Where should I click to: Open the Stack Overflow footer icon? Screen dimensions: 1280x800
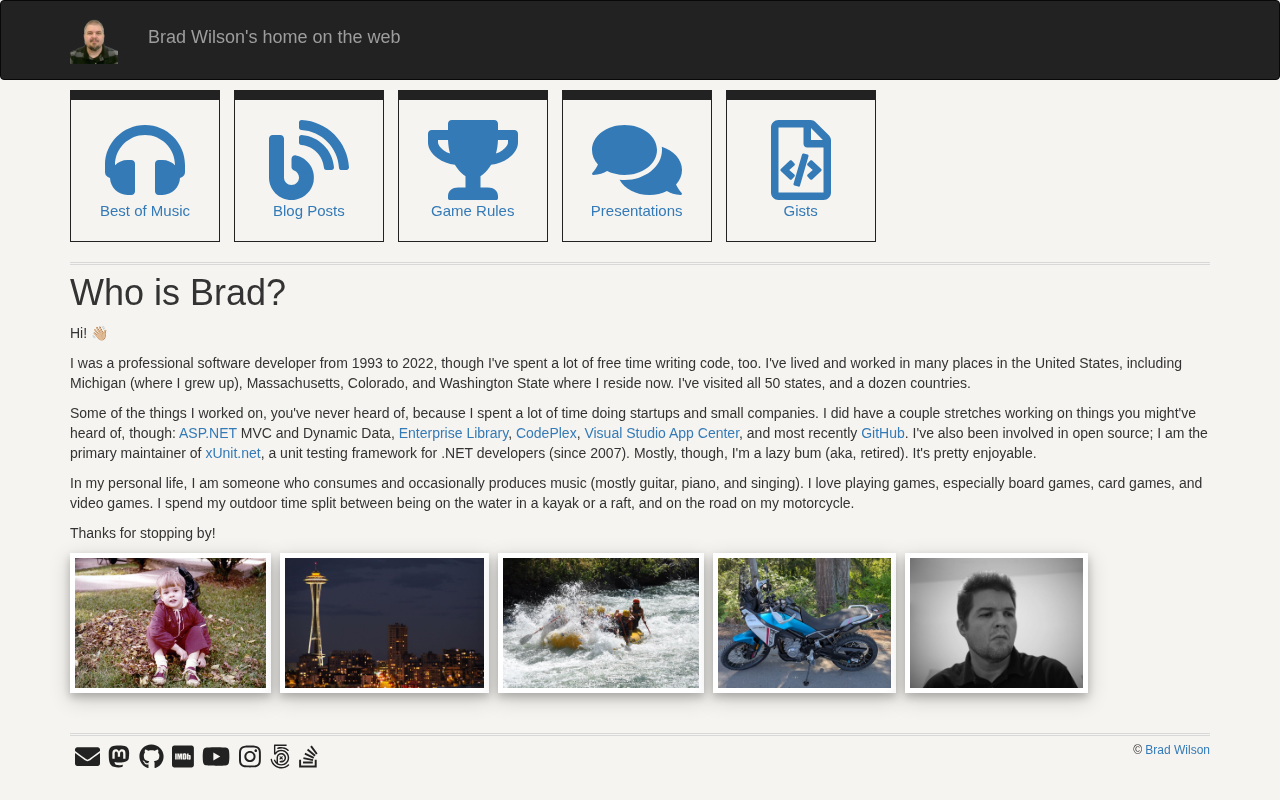308,757
